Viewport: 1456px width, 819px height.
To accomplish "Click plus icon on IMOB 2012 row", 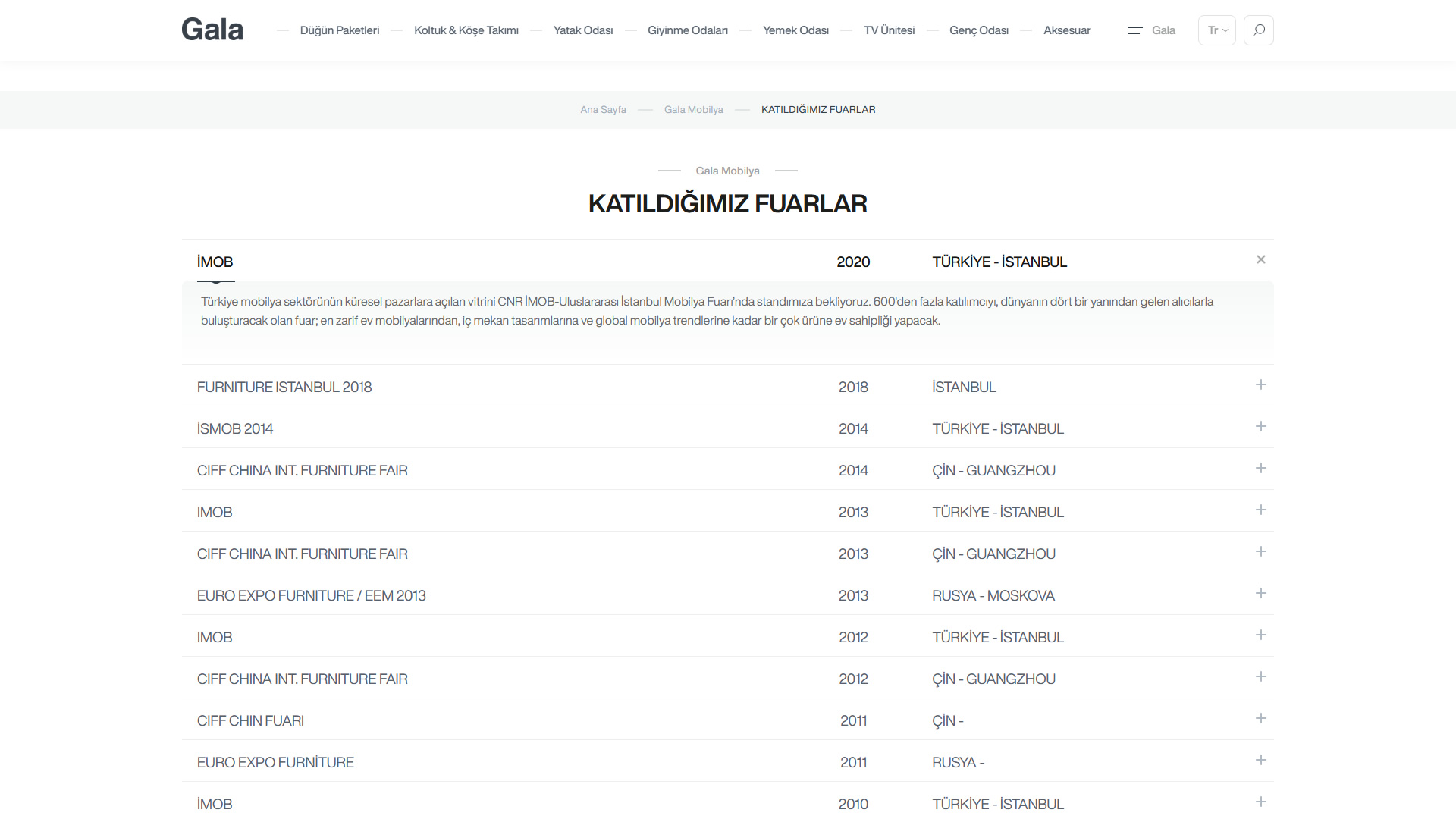I will tap(1260, 635).
